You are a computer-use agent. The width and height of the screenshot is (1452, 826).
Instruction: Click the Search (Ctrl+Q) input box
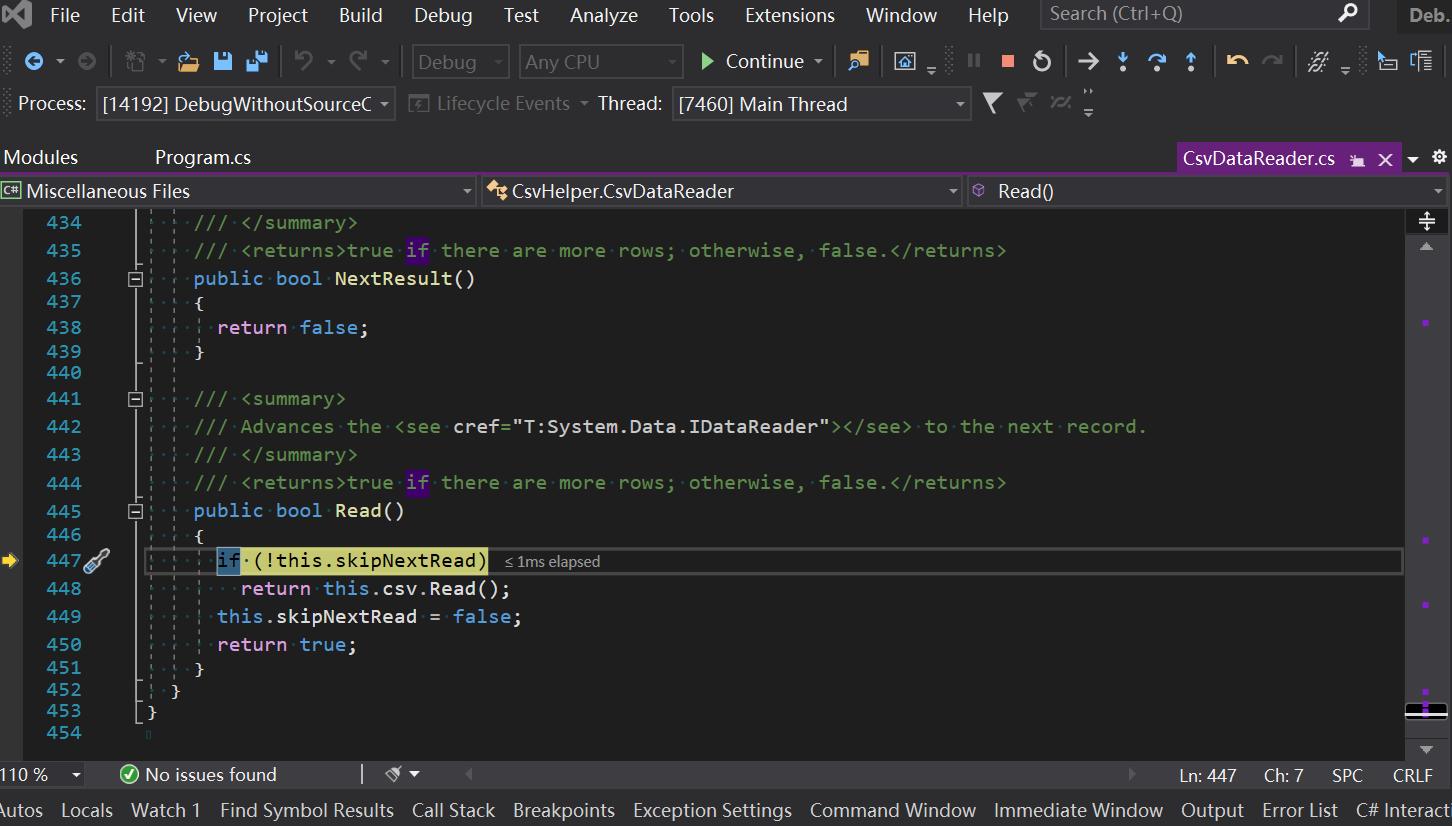[x=1190, y=14]
